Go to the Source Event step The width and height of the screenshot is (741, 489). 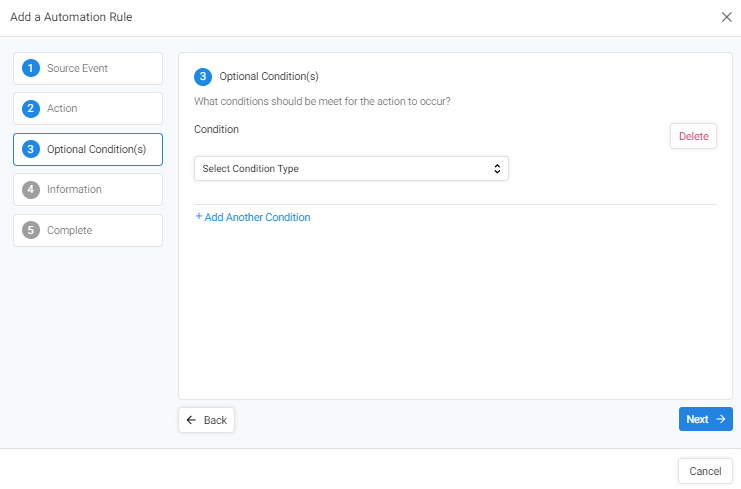coord(88,69)
